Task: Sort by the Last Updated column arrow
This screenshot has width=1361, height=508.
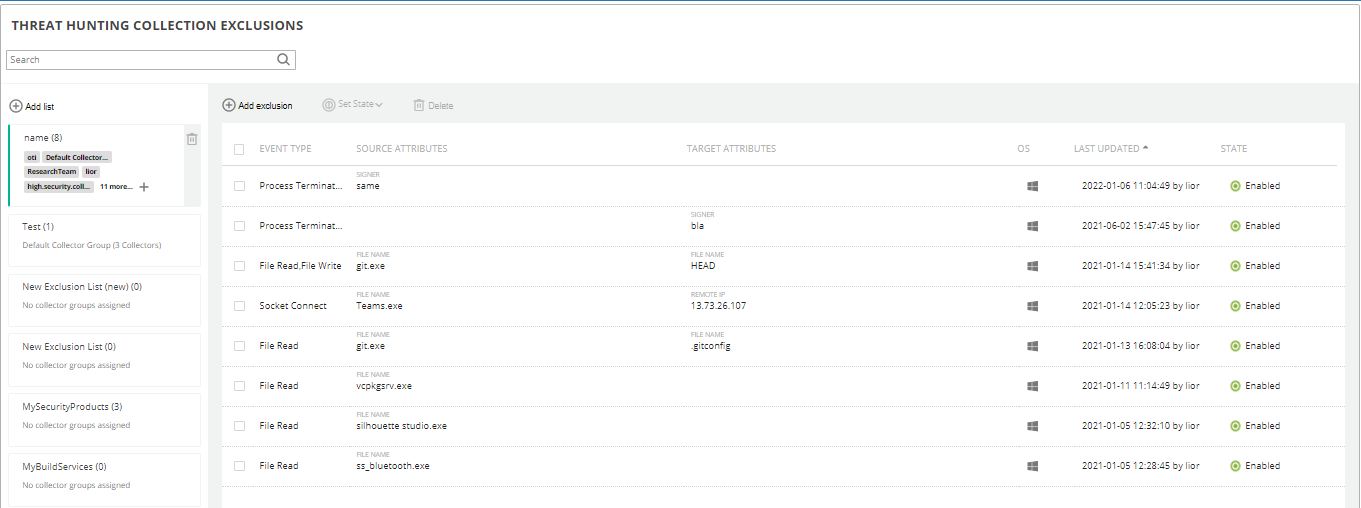Action: pyautogui.click(x=1145, y=148)
